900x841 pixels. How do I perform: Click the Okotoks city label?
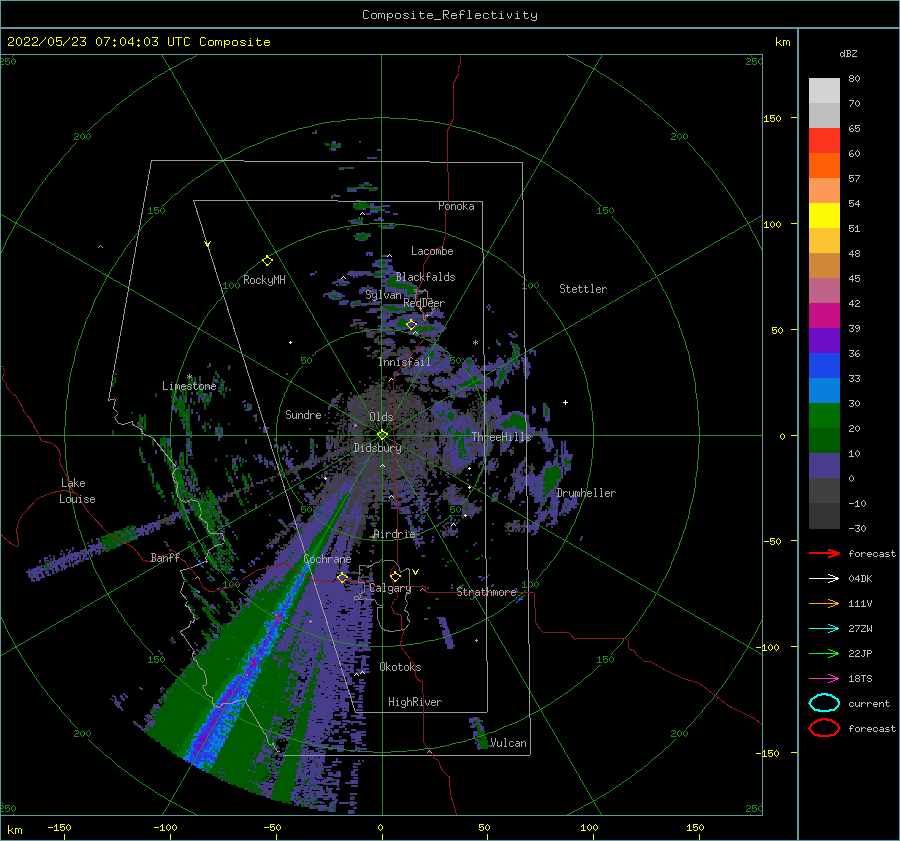[x=400, y=667]
